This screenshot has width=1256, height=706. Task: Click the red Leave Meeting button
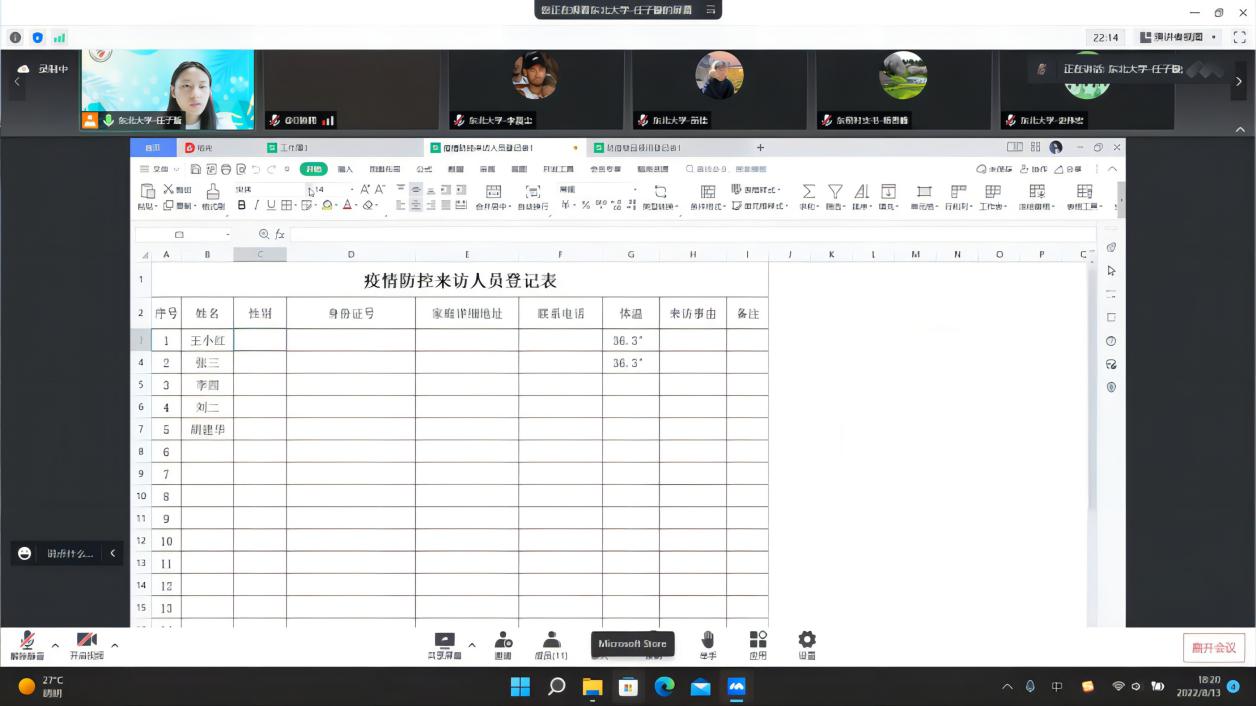click(1214, 647)
